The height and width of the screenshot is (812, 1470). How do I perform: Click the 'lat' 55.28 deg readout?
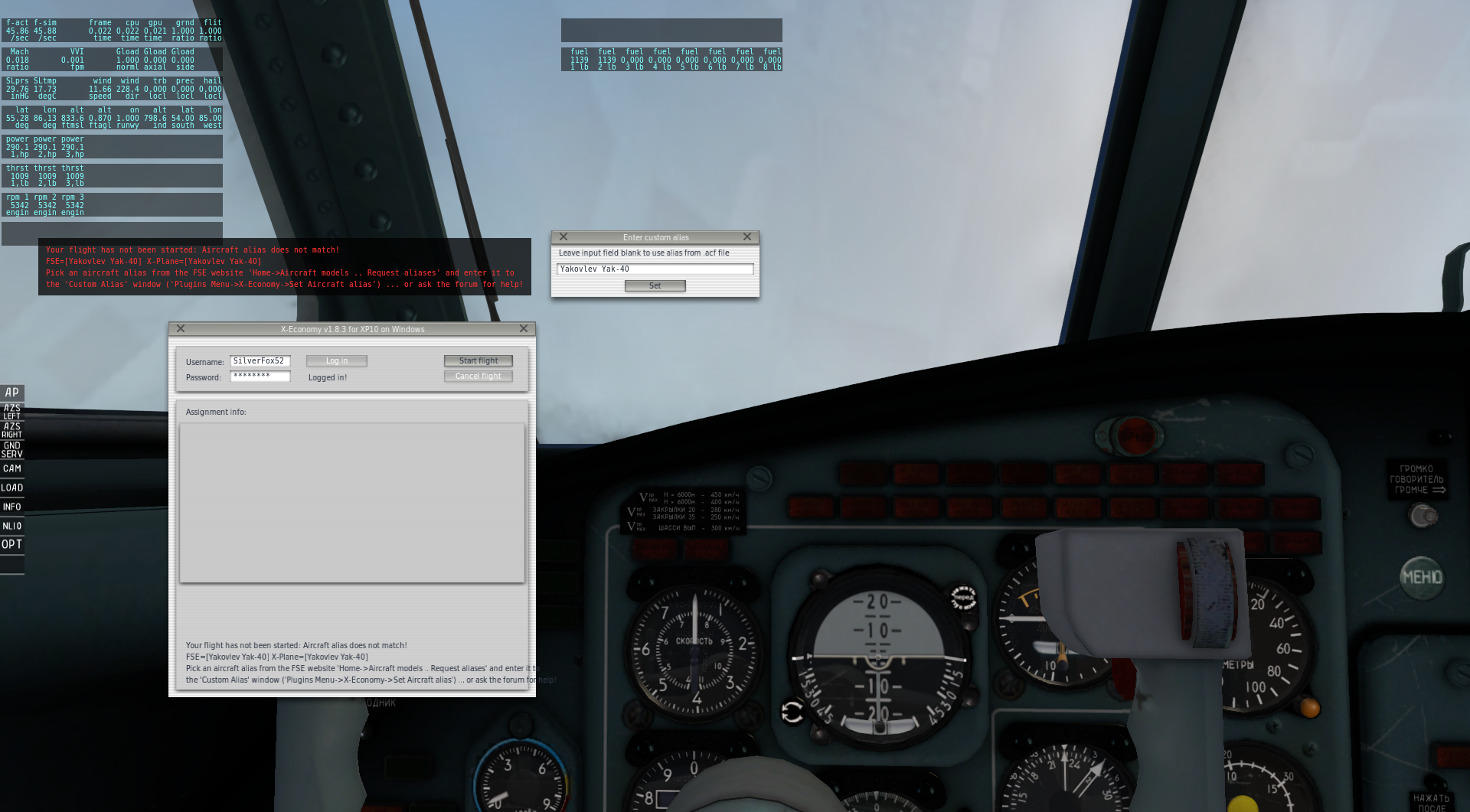coord(18,118)
